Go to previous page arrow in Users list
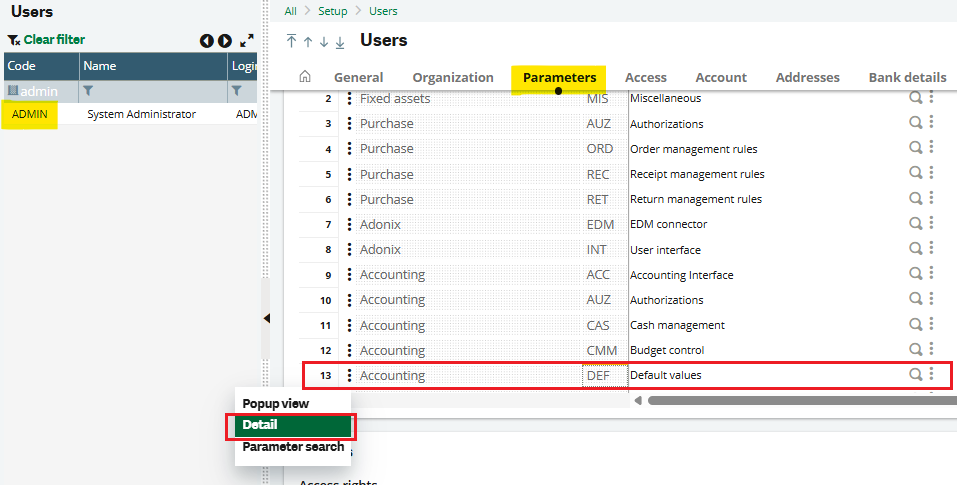This screenshot has width=957, height=485. 206,41
